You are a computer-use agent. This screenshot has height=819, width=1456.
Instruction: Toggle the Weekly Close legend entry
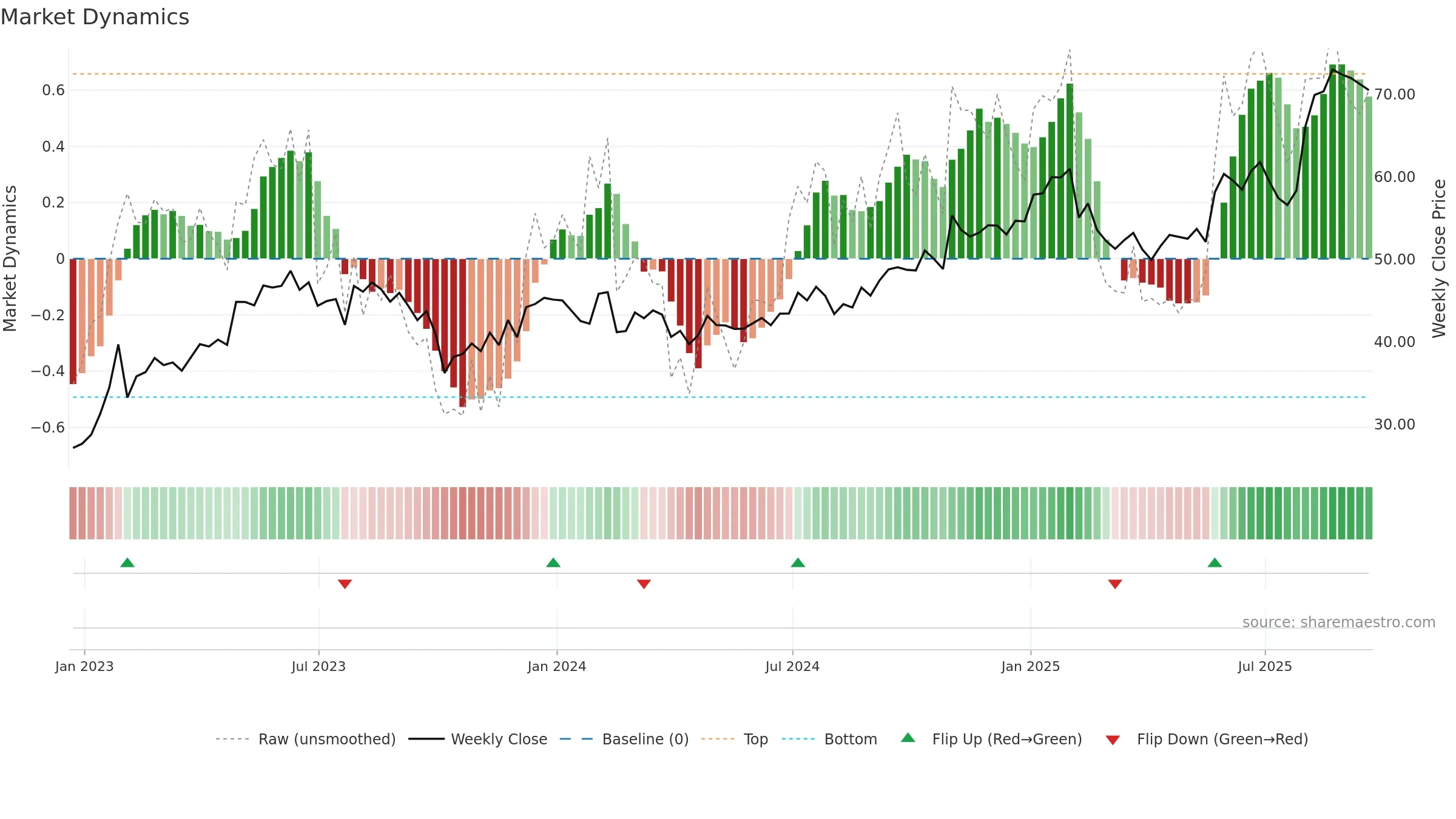point(478,740)
